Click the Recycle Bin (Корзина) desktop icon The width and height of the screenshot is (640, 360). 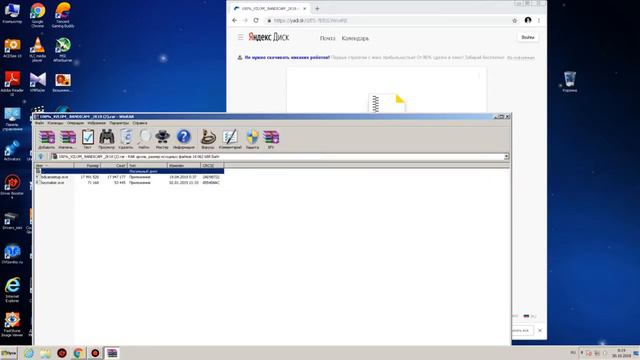point(570,81)
